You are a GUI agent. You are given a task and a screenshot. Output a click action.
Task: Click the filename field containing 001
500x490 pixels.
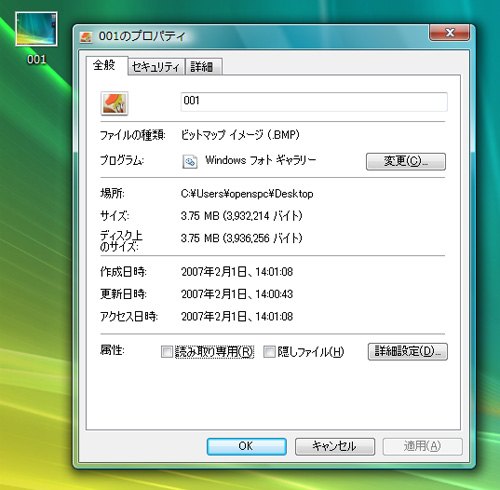pyautogui.click(x=314, y=102)
